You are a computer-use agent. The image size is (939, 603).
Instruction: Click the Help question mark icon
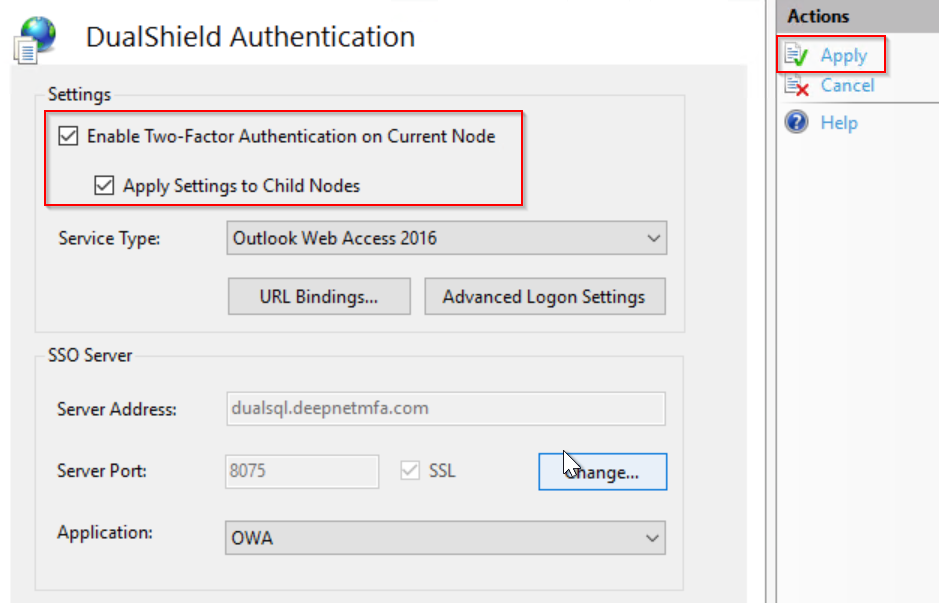click(x=797, y=123)
